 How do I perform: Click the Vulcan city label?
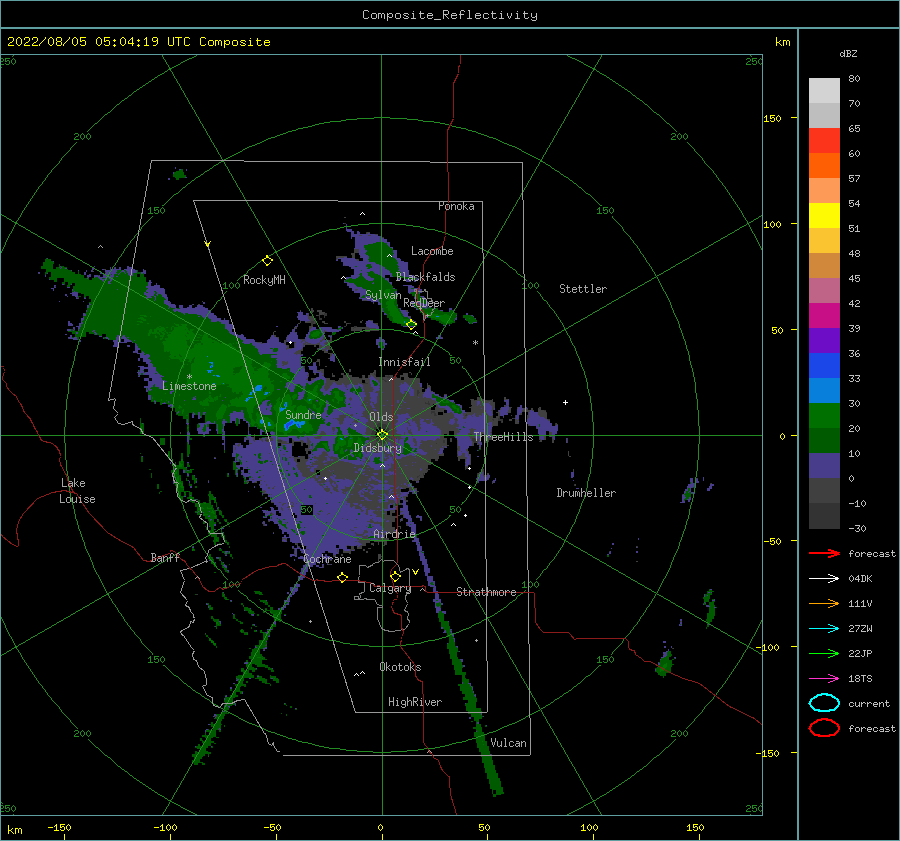[509, 743]
